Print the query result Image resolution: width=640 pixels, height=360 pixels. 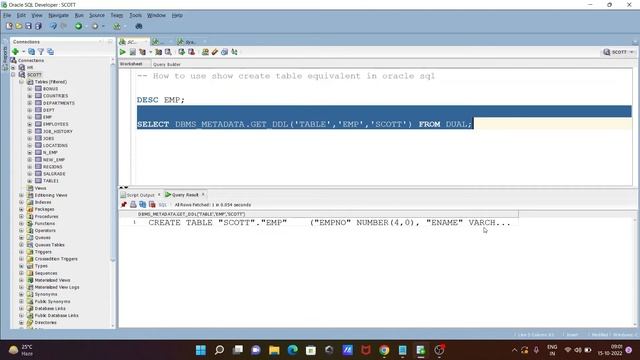(133, 204)
